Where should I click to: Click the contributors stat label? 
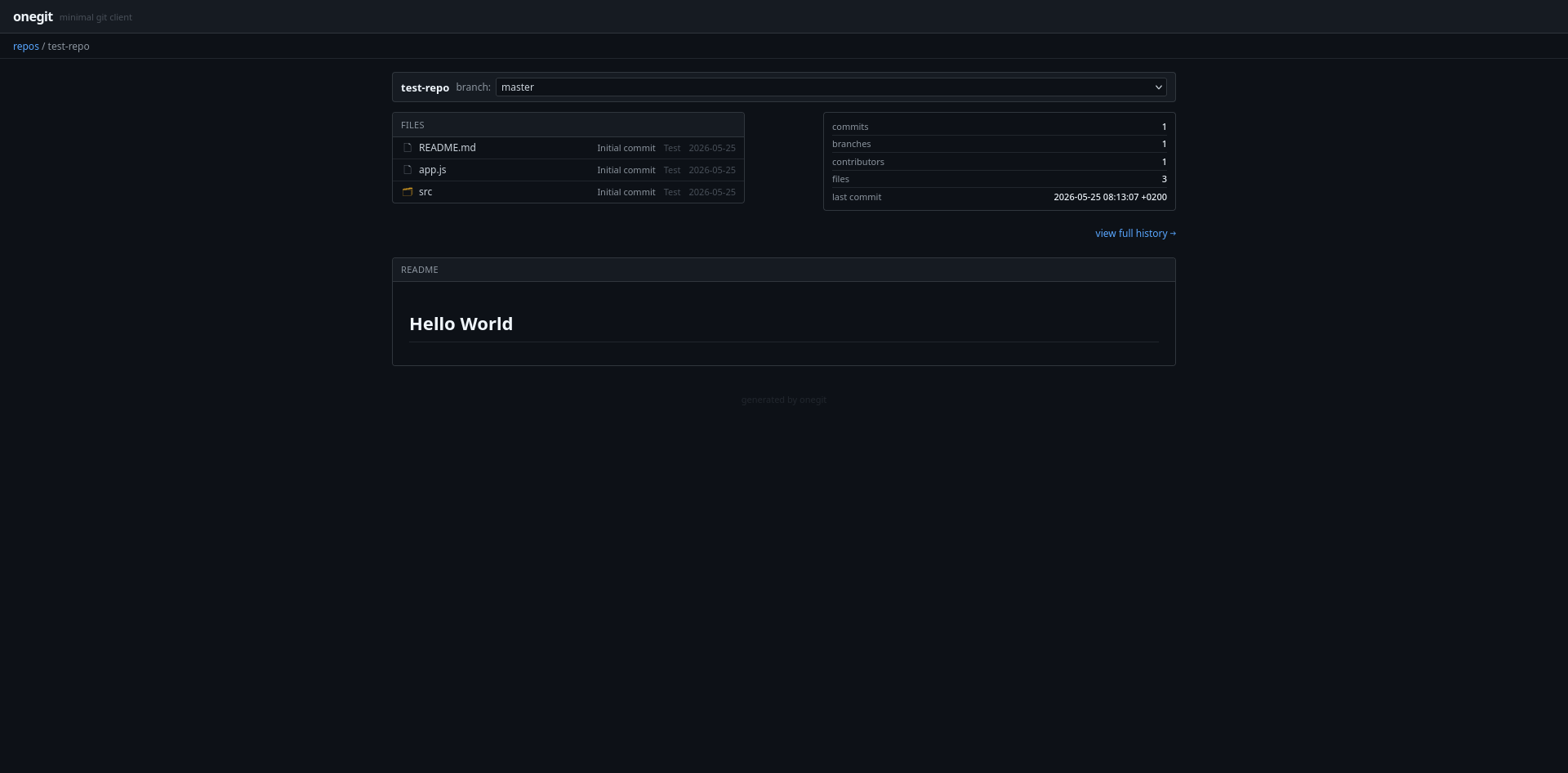(857, 162)
